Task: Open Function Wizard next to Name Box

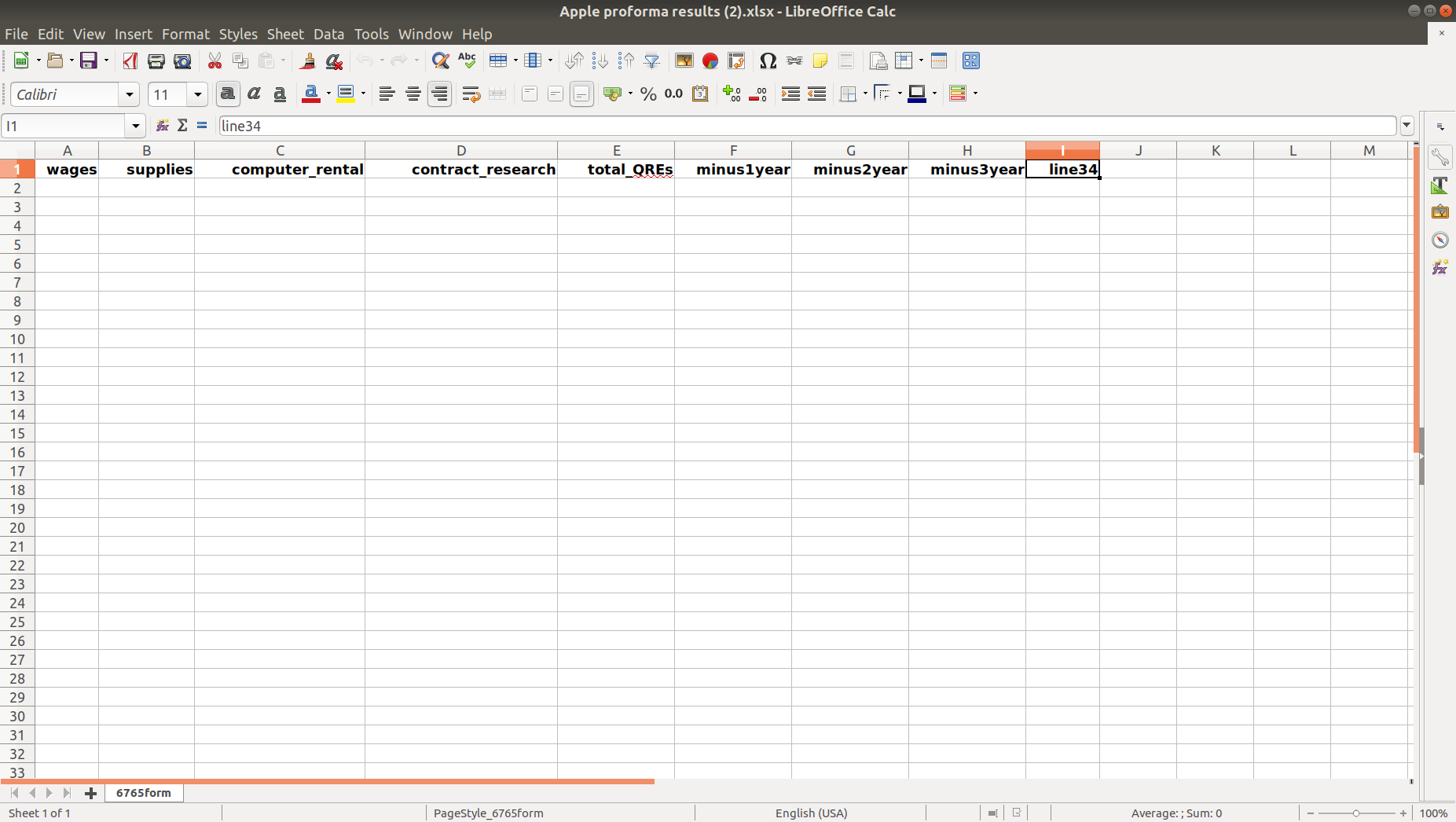Action: (x=163, y=126)
